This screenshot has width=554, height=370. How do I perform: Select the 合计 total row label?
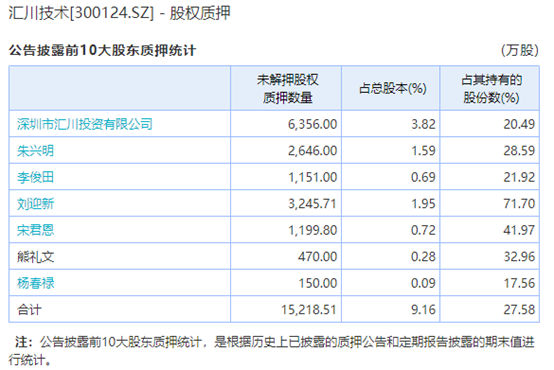click(120, 310)
